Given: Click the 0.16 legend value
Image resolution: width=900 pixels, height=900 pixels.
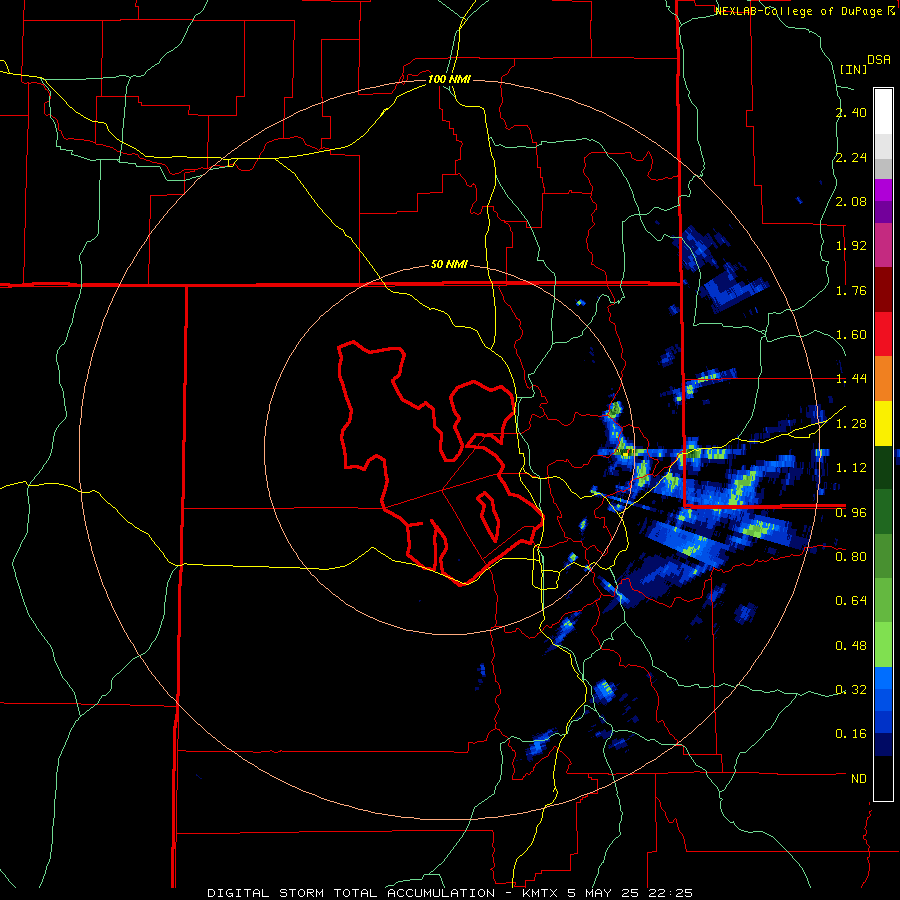Looking at the screenshot, I should pos(851,734).
